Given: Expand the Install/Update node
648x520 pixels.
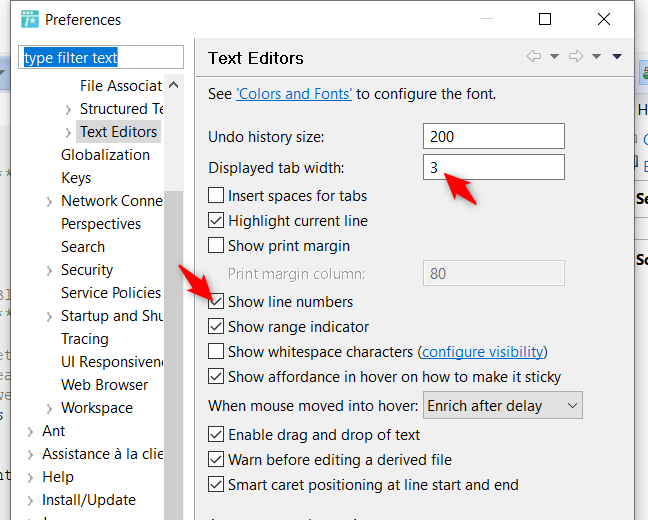Looking at the screenshot, I should (x=30, y=501).
